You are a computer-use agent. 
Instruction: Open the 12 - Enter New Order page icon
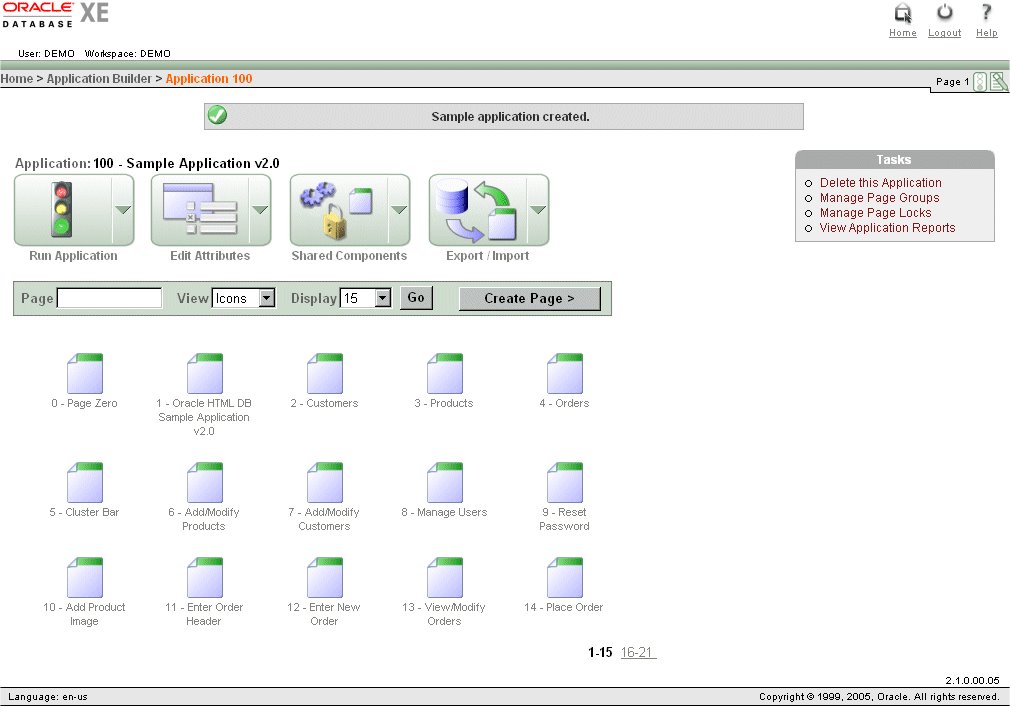click(x=325, y=577)
